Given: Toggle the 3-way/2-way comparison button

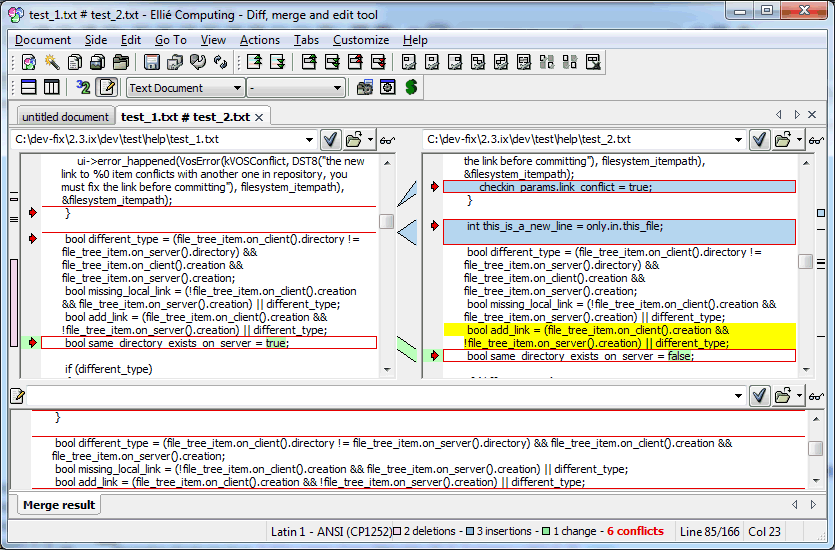Looking at the screenshot, I should 83,87.
